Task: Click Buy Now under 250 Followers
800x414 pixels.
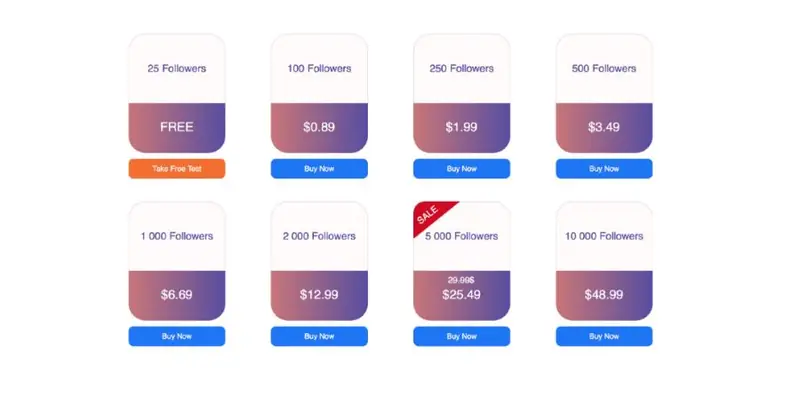Action: pyautogui.click(x=461, y=168)
